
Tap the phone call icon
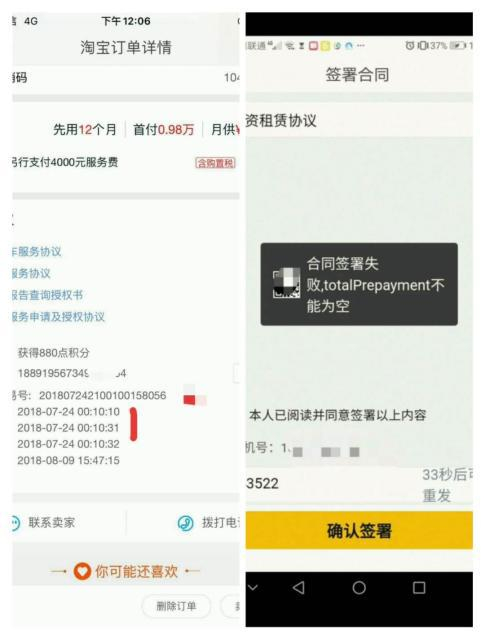(x=186, y=523)
